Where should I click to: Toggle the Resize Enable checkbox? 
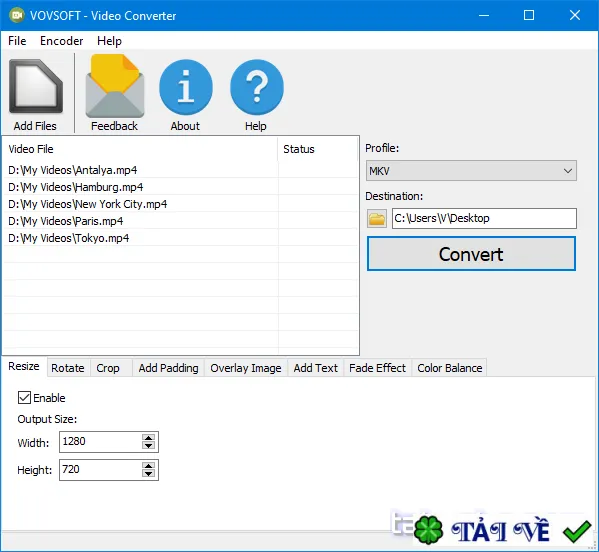24,398
